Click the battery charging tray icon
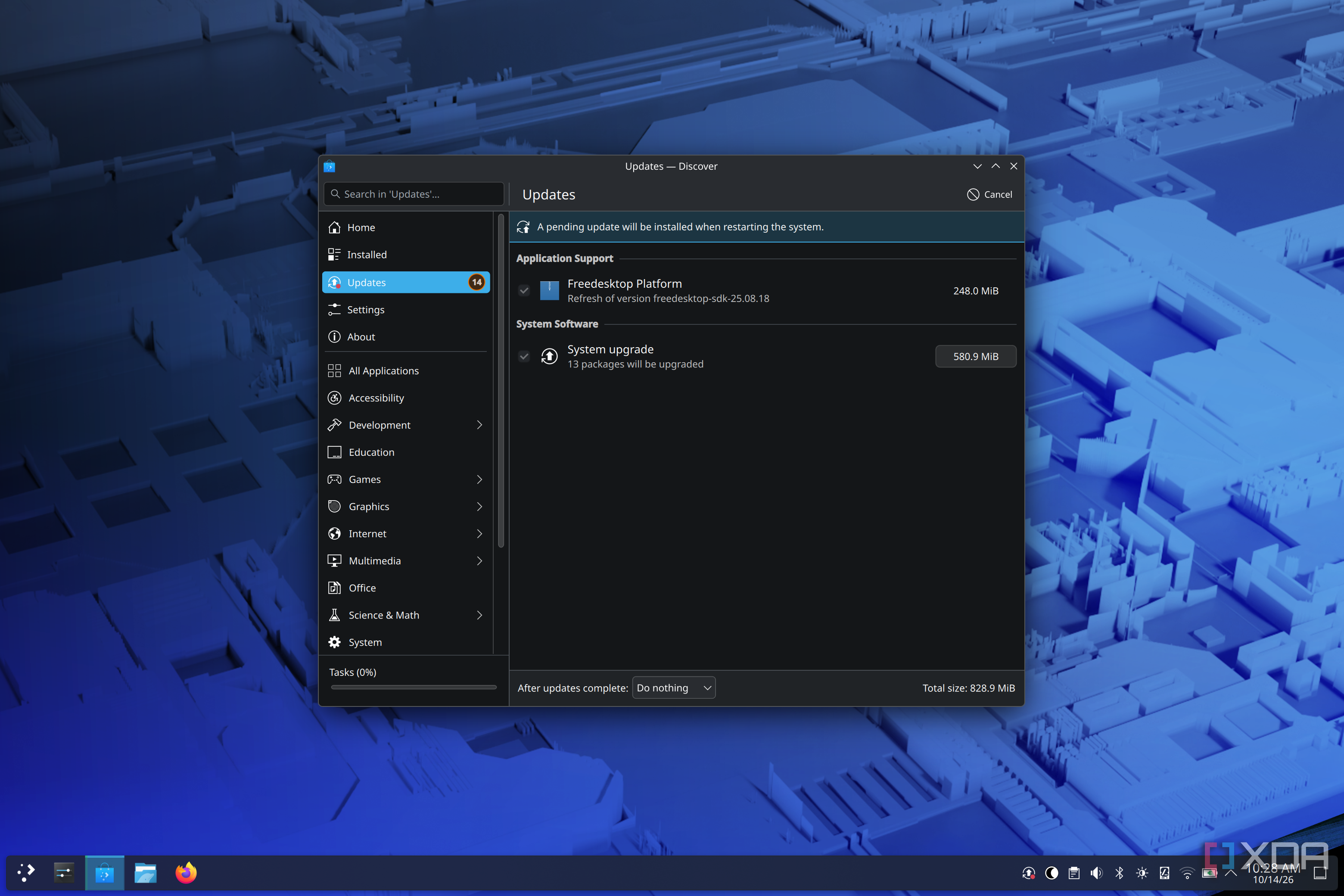This screenshot has height=896, width=1344. click(1210, 873)
